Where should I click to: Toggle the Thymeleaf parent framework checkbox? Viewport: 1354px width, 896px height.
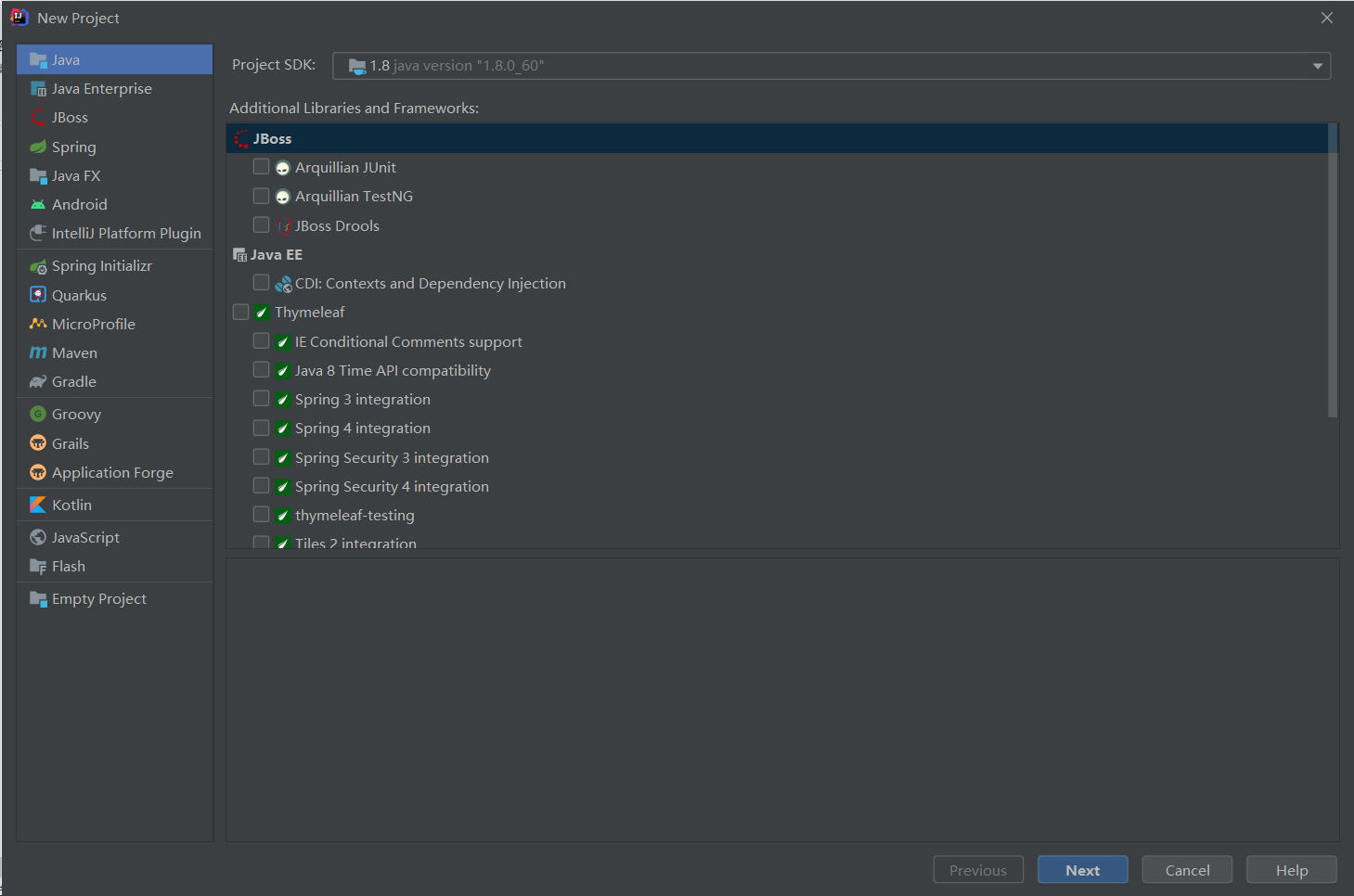241,312
